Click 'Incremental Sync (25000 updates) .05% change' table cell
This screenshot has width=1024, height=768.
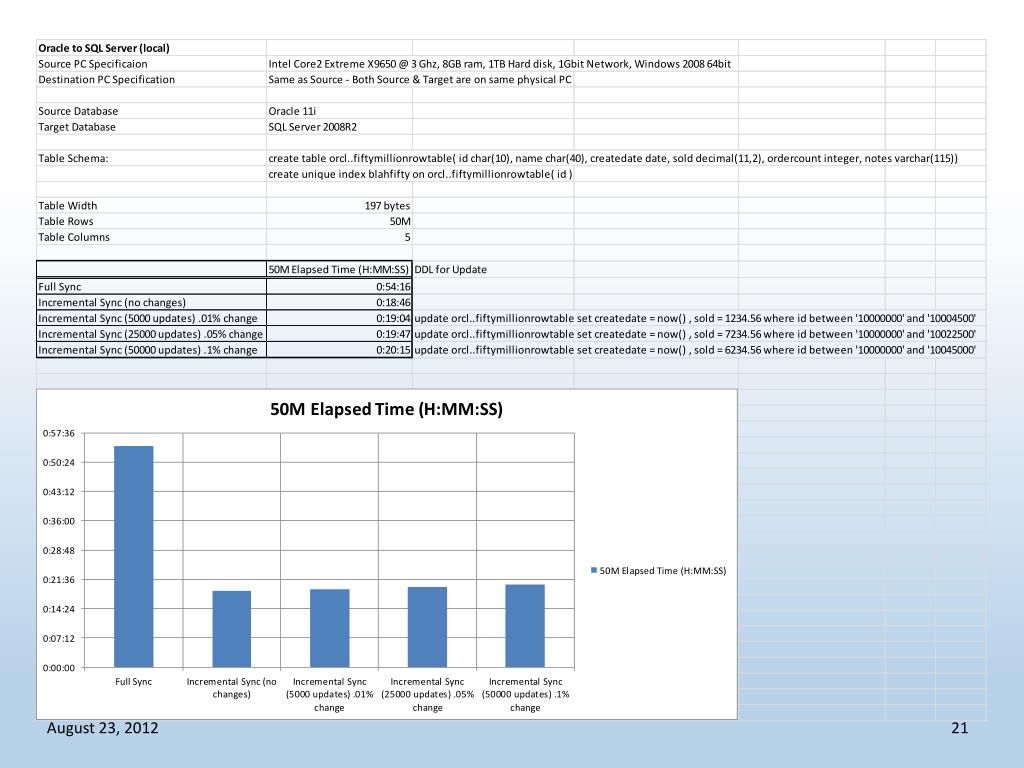(x=151, y=334)
